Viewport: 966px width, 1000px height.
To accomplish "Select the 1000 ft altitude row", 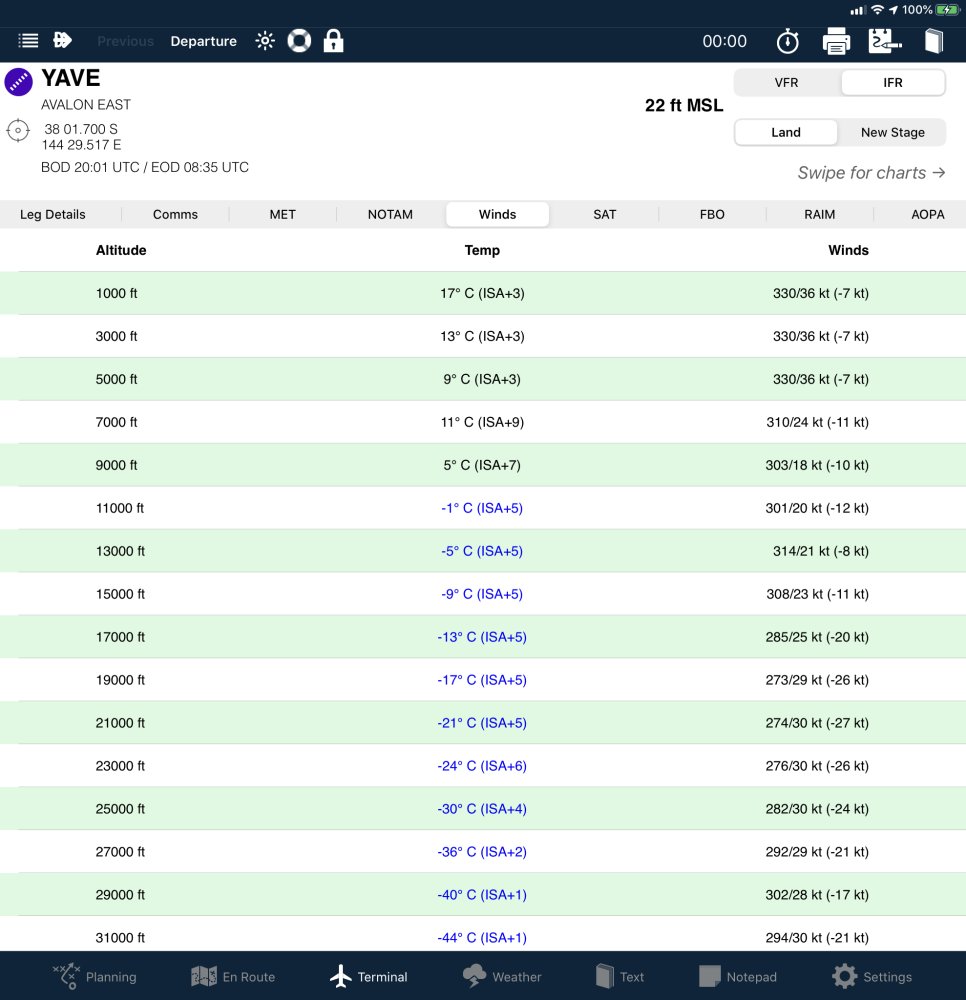I will [483, 293].
